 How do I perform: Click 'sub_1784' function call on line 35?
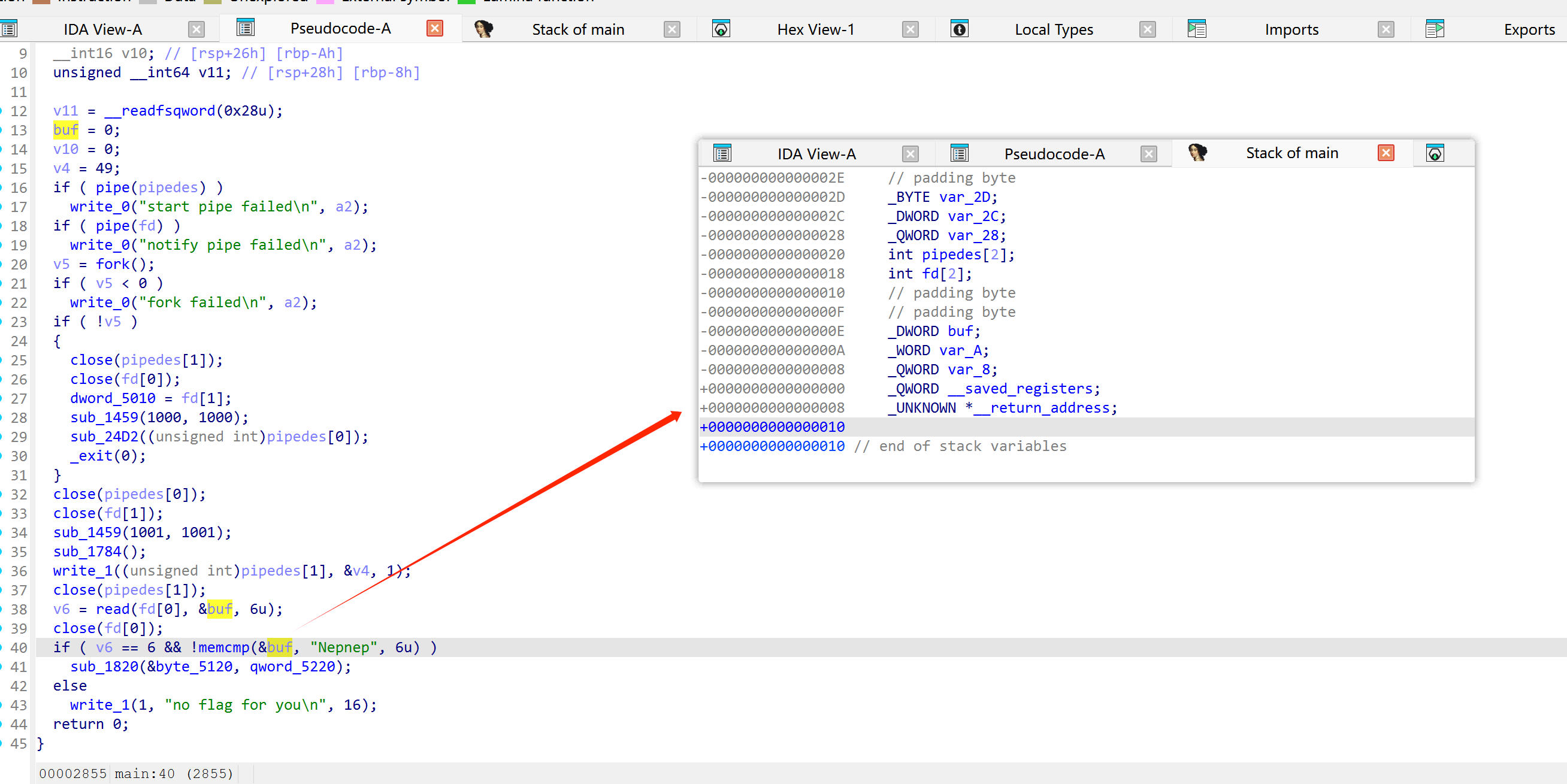87,552
